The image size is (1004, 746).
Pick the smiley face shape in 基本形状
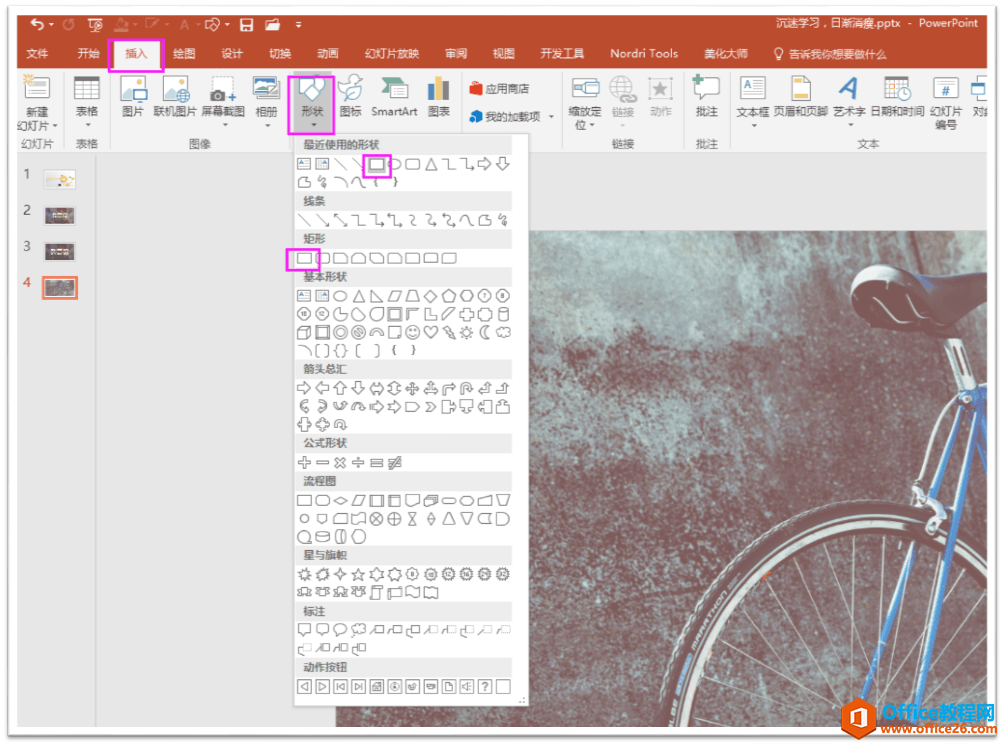click(413, 332)
